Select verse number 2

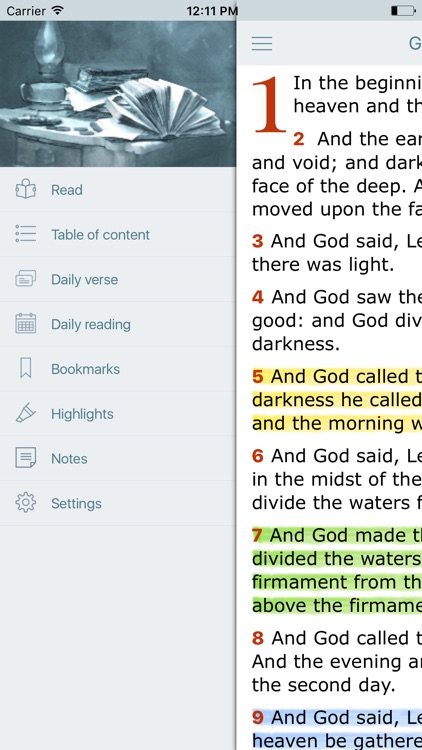[x=299, y=139]
